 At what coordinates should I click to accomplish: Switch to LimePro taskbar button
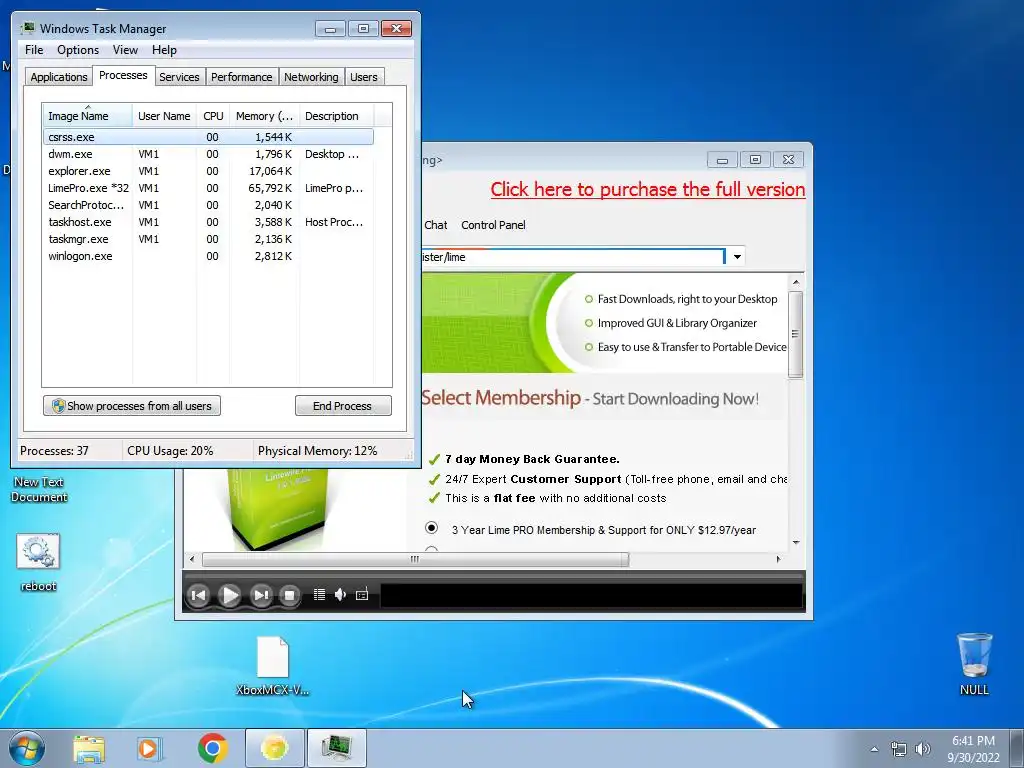point(274,748)
